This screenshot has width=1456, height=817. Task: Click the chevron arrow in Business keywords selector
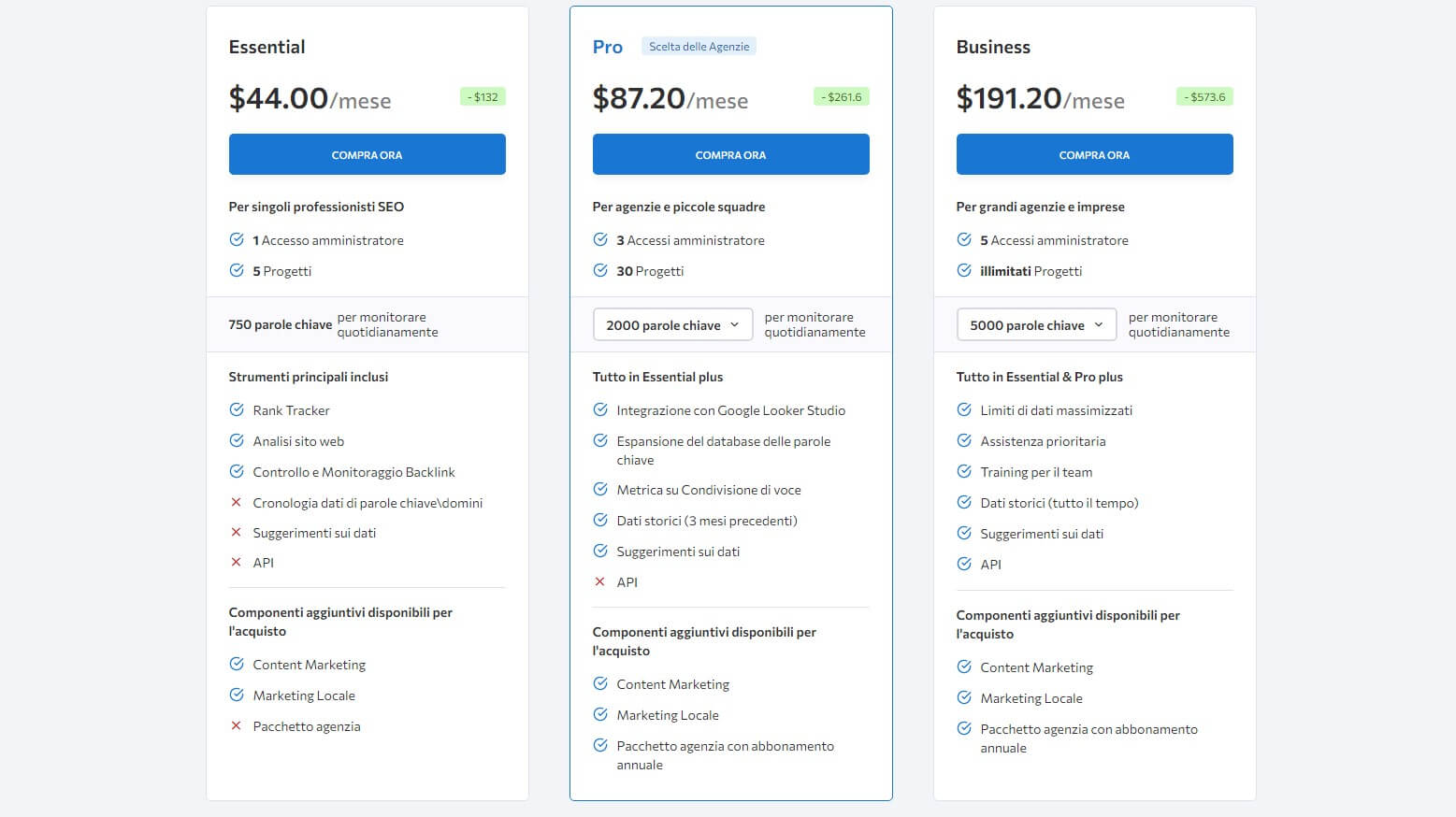(1098, 324)
